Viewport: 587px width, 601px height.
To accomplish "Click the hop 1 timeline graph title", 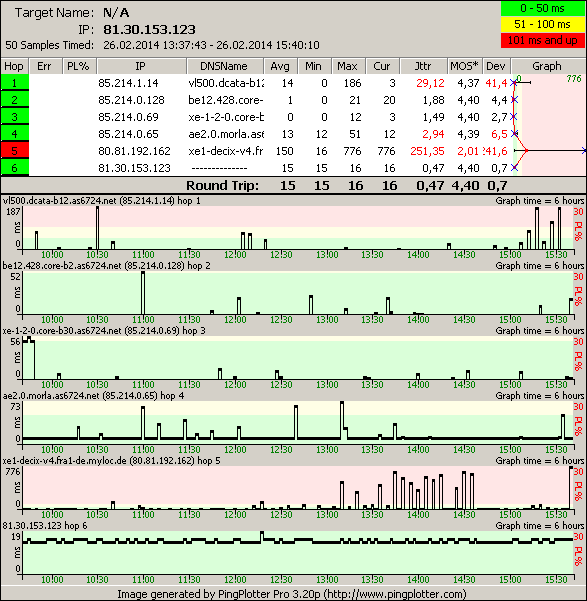I will (x=102, y=201).
